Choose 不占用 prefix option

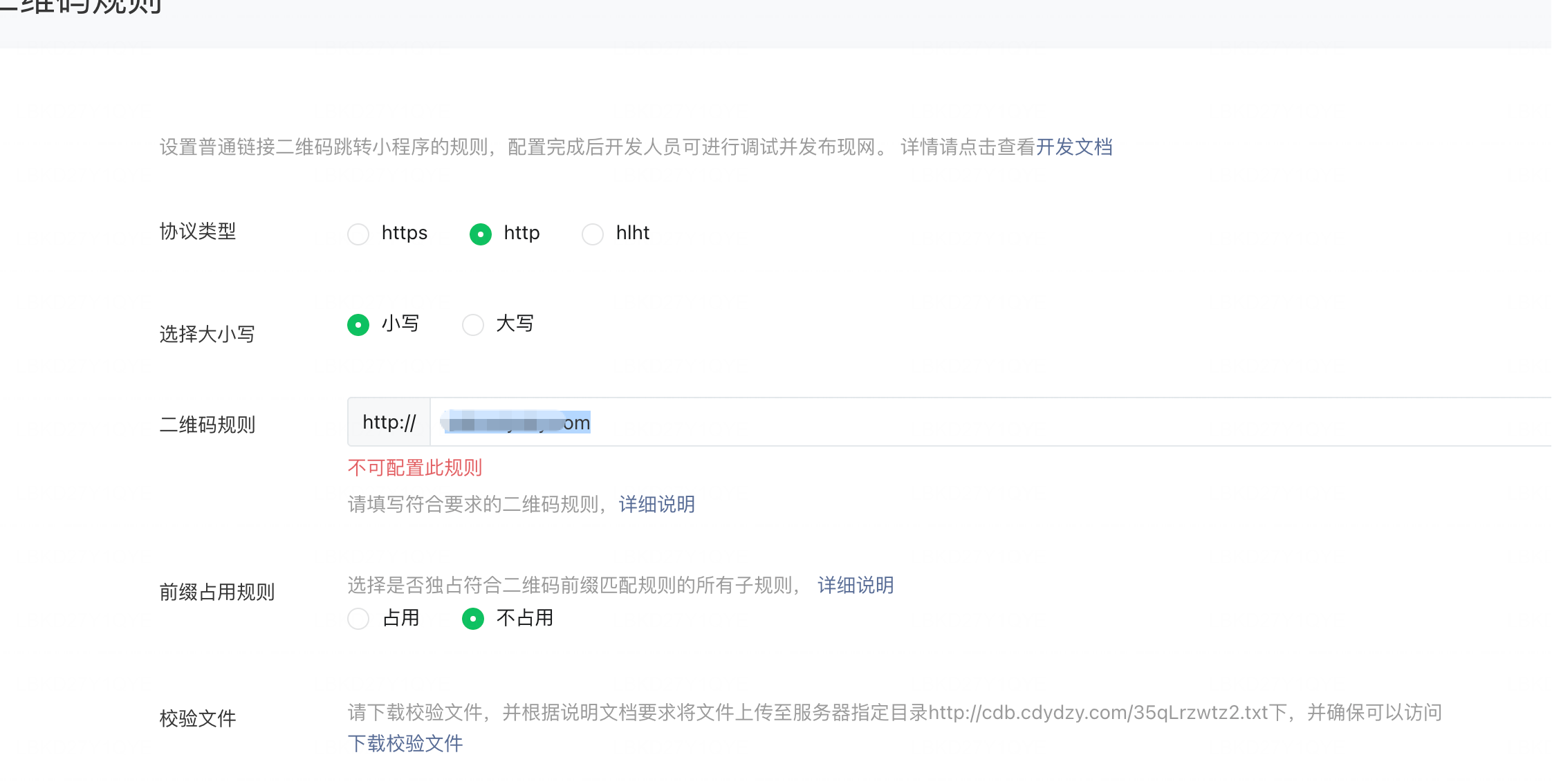pyautogui.click(x=473, y=619)
